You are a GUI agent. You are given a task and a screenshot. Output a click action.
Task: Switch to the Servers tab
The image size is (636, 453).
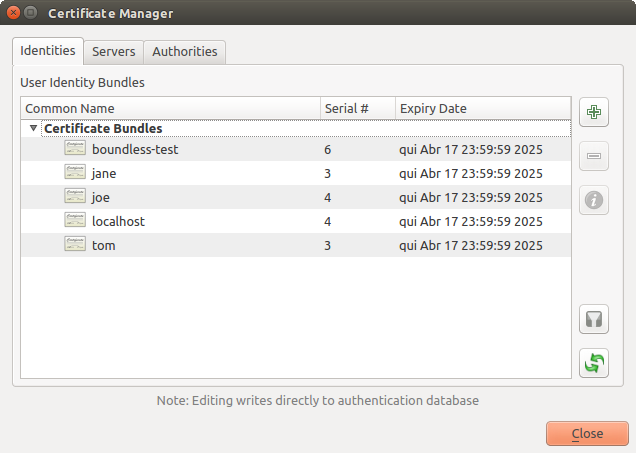tap(114, 51)
